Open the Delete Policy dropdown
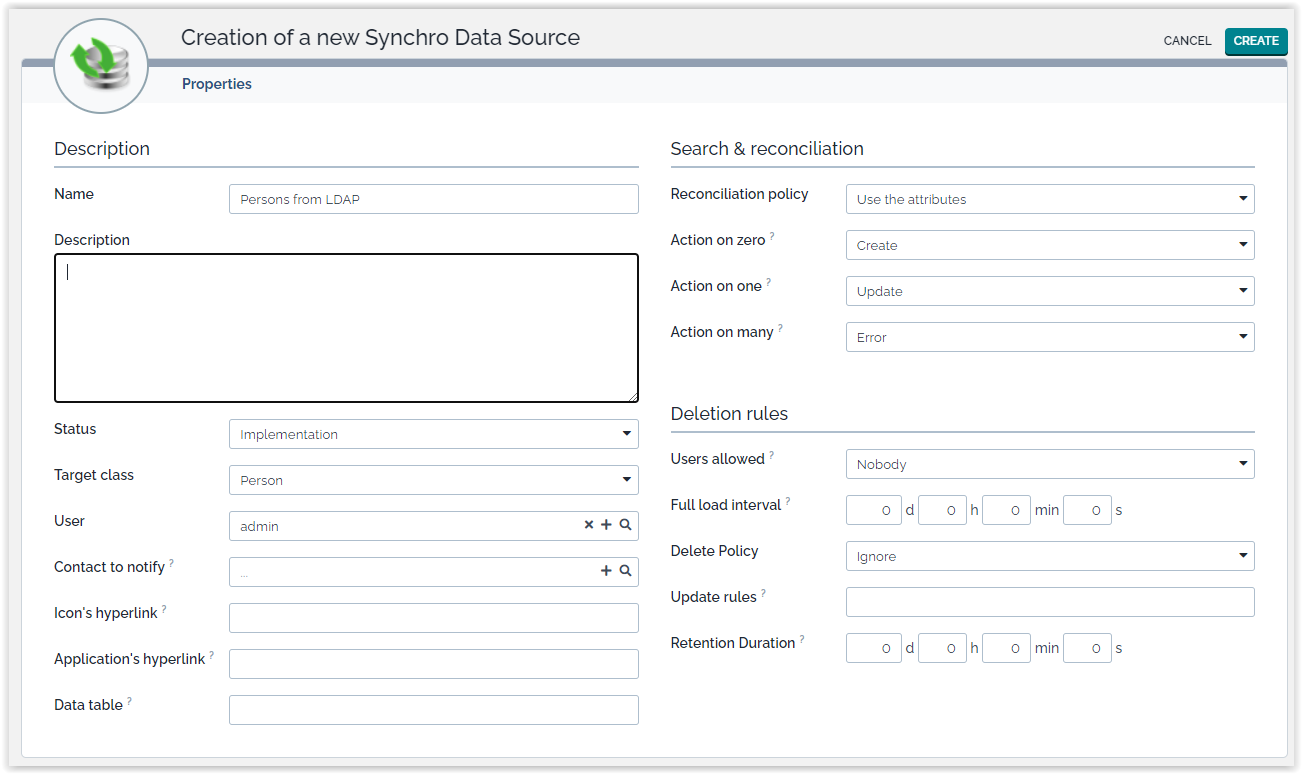Screen dimensions: 1302x774 (1050, 556)
